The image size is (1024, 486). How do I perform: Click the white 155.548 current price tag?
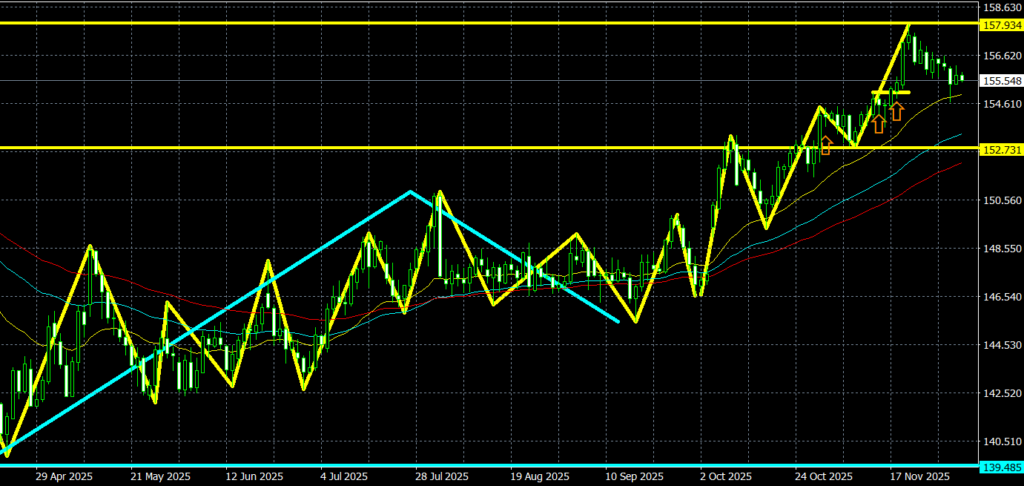996,81
